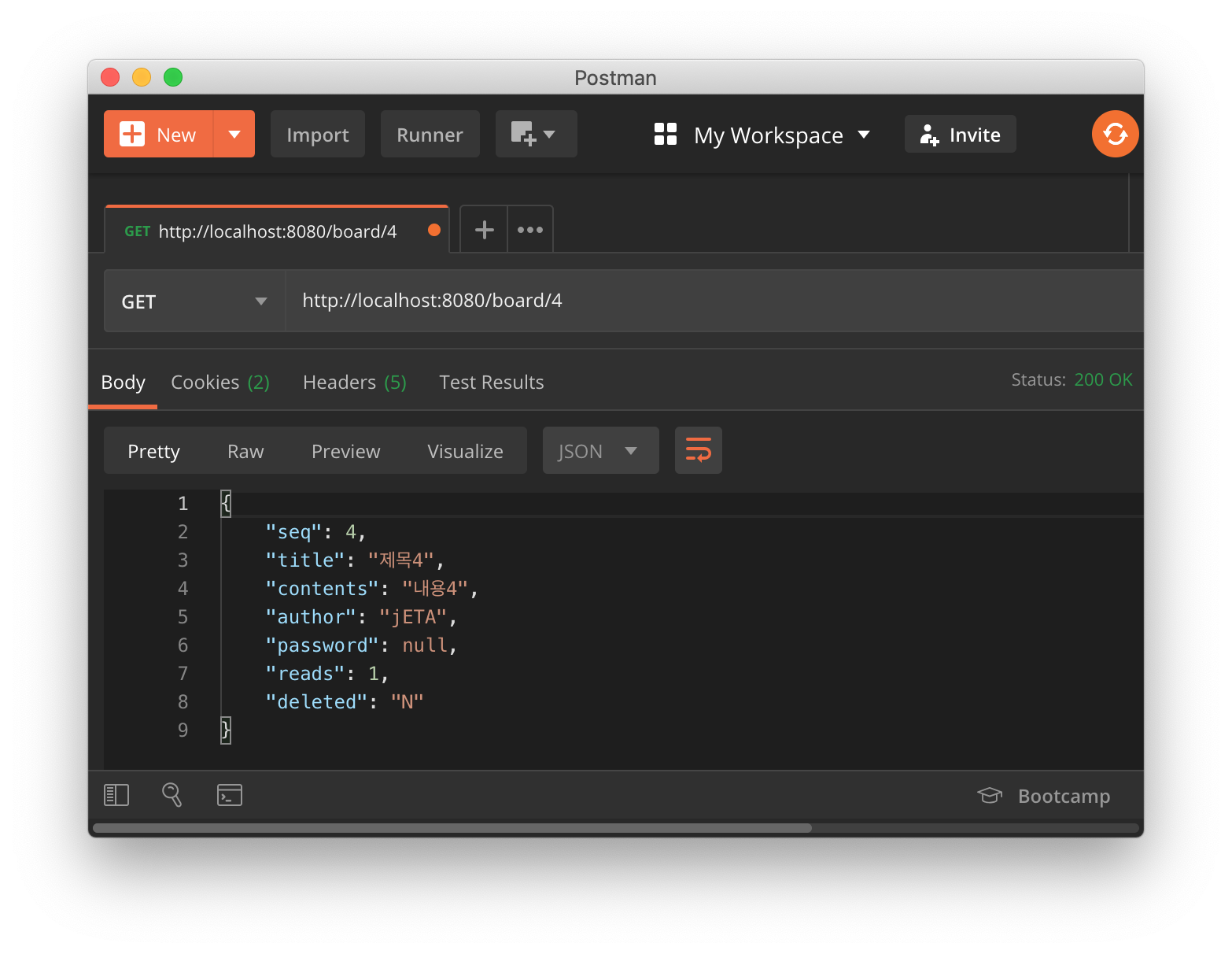Image resolution: width=1232 pixels, height=954 pixels.
Task: Collapse JSON at line 1 brace
Action: click(226, 503)
